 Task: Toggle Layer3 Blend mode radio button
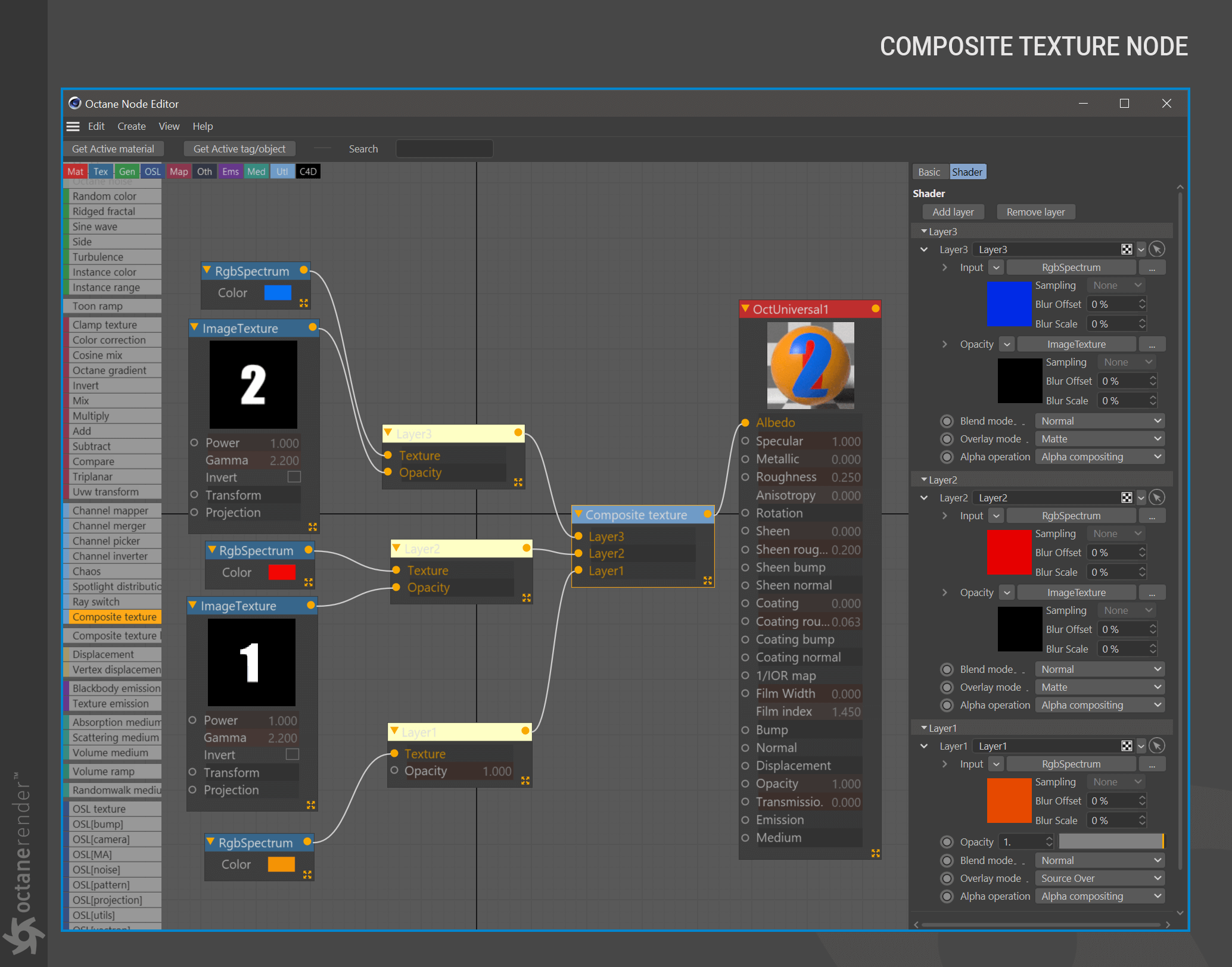pyautogui.click(x=947, y=421)
